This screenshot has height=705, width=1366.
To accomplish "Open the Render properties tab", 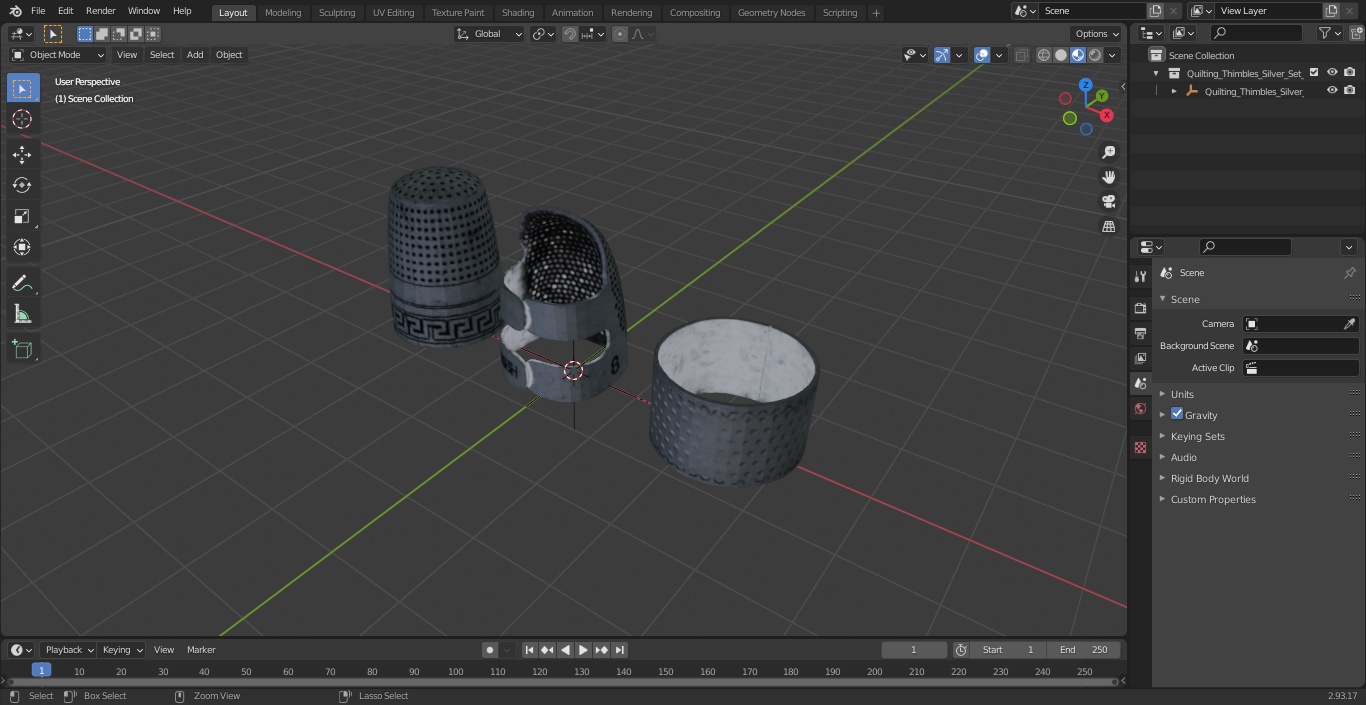I will tap(1140, 308).
